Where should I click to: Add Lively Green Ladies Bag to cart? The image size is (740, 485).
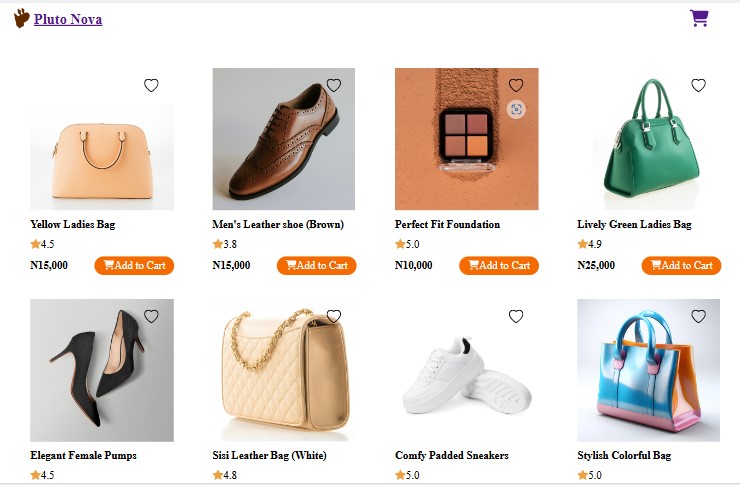pyautogui.click(x=681, y=265)
